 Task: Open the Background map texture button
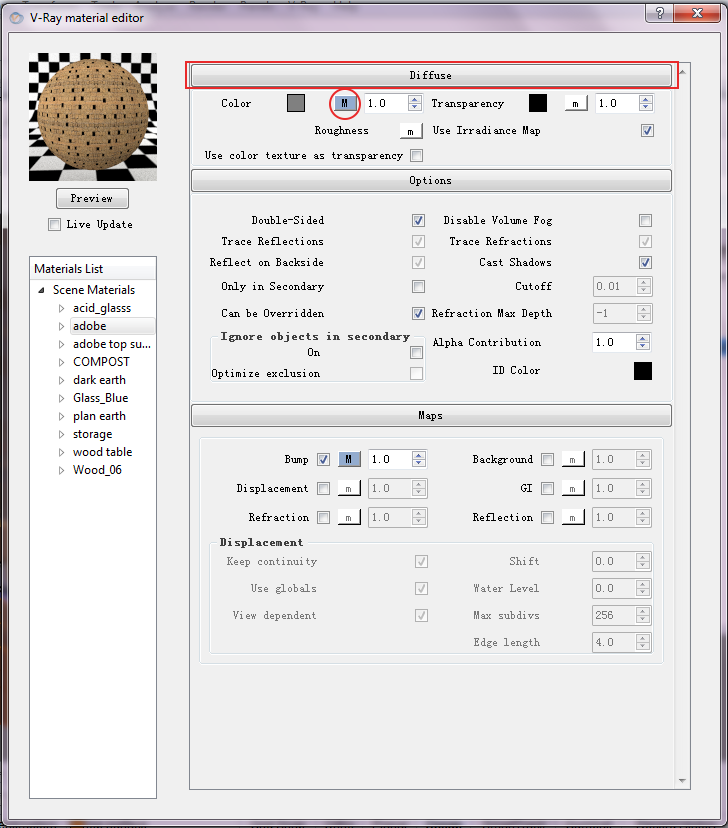pos(573,459)
